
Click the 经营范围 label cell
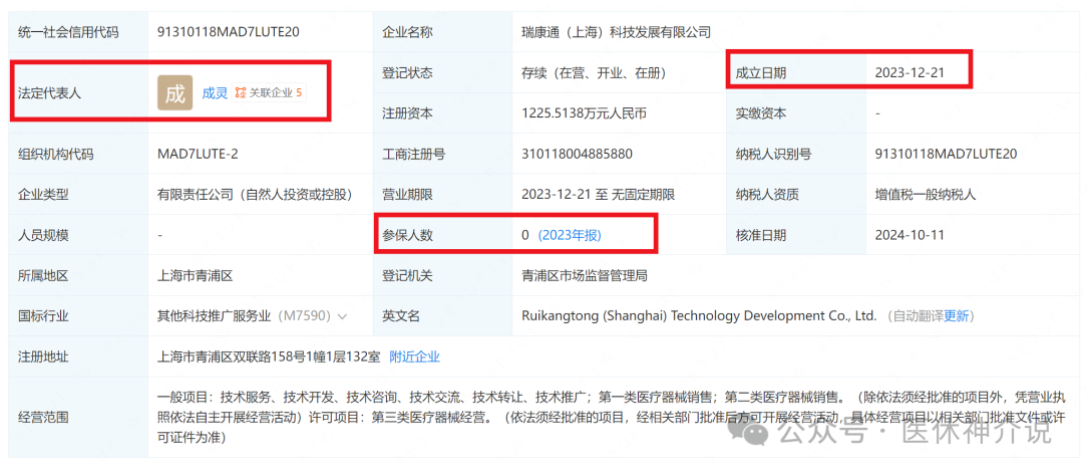click(78, 417)
